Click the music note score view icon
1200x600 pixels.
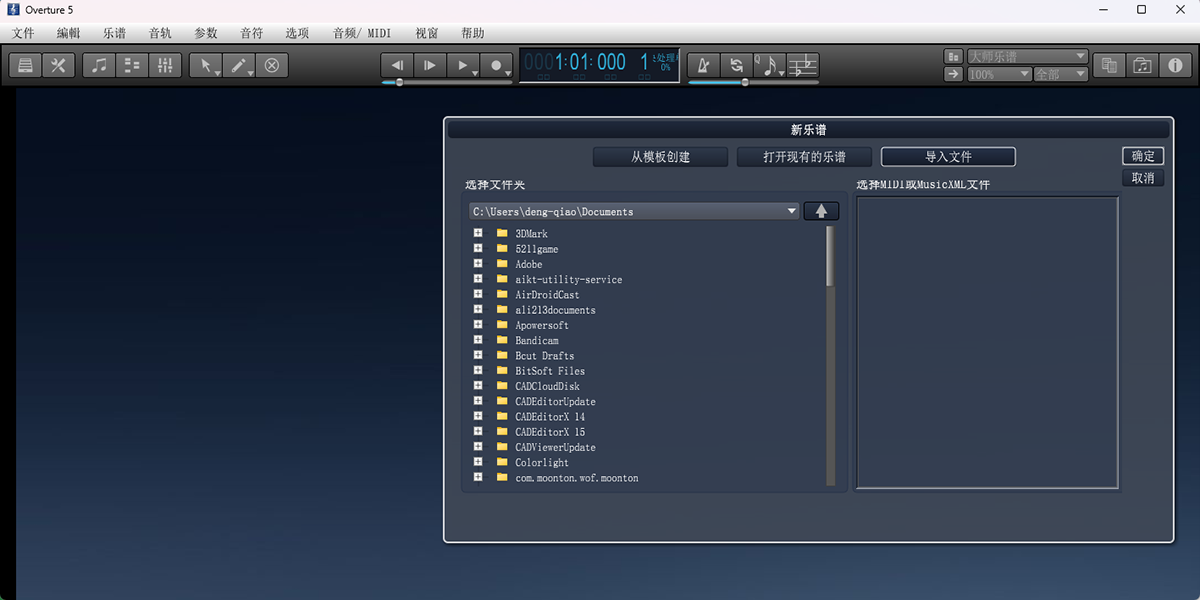(x=99, y=66)
